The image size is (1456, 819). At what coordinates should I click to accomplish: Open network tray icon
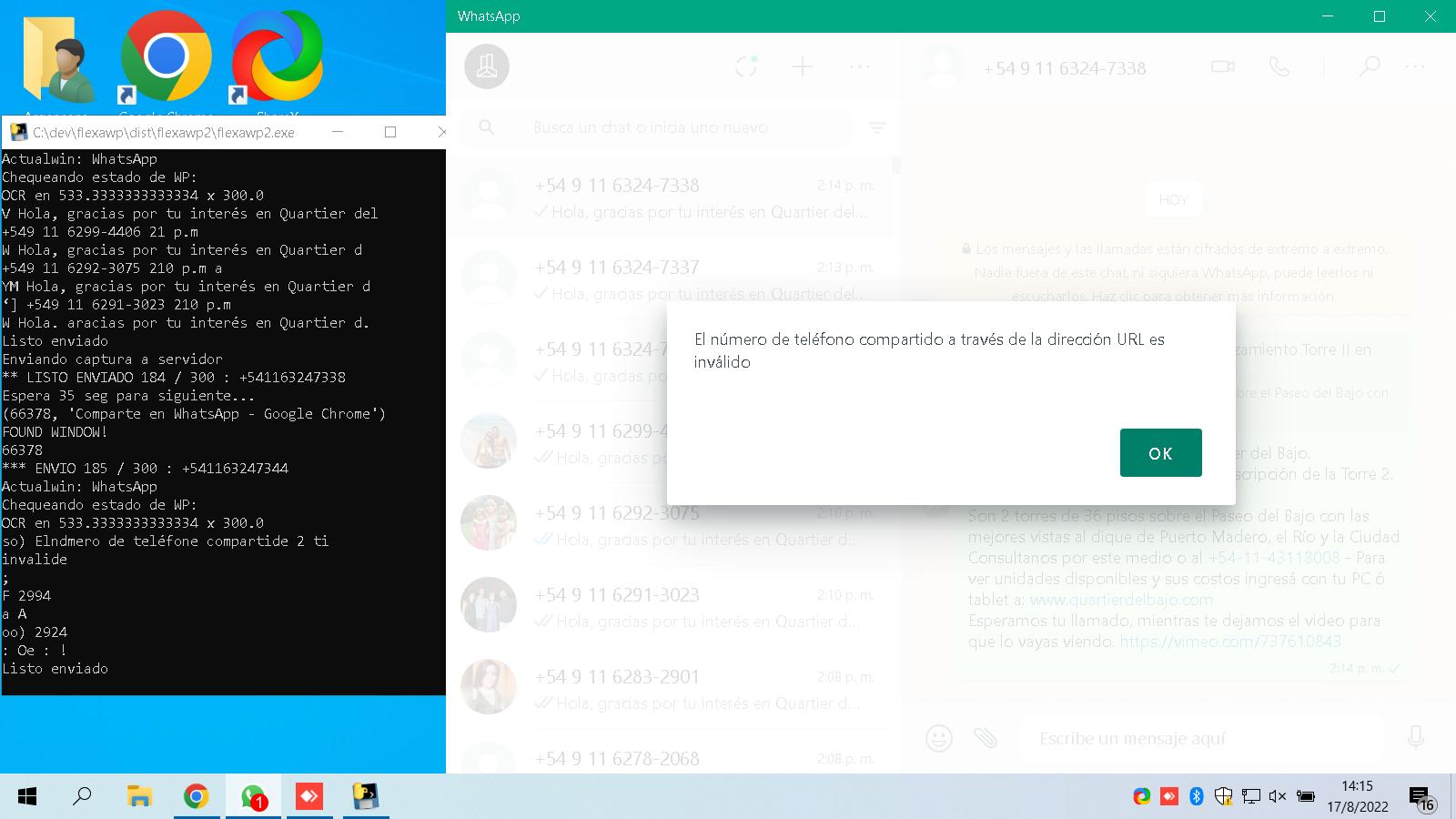point(1251,797)
